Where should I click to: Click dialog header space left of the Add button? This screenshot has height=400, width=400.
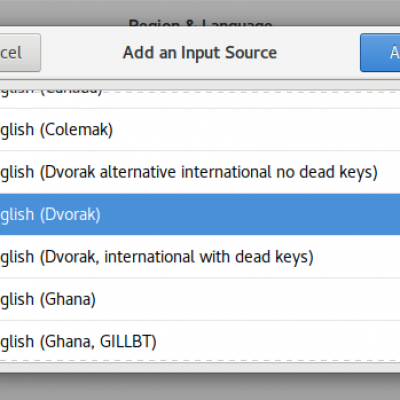click(318, 53)
